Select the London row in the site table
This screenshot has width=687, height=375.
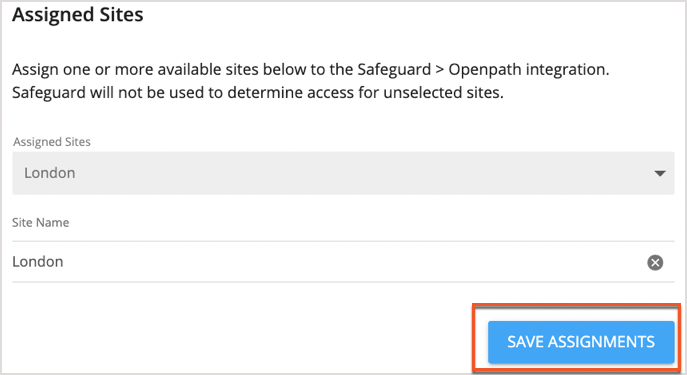(343, 262)
